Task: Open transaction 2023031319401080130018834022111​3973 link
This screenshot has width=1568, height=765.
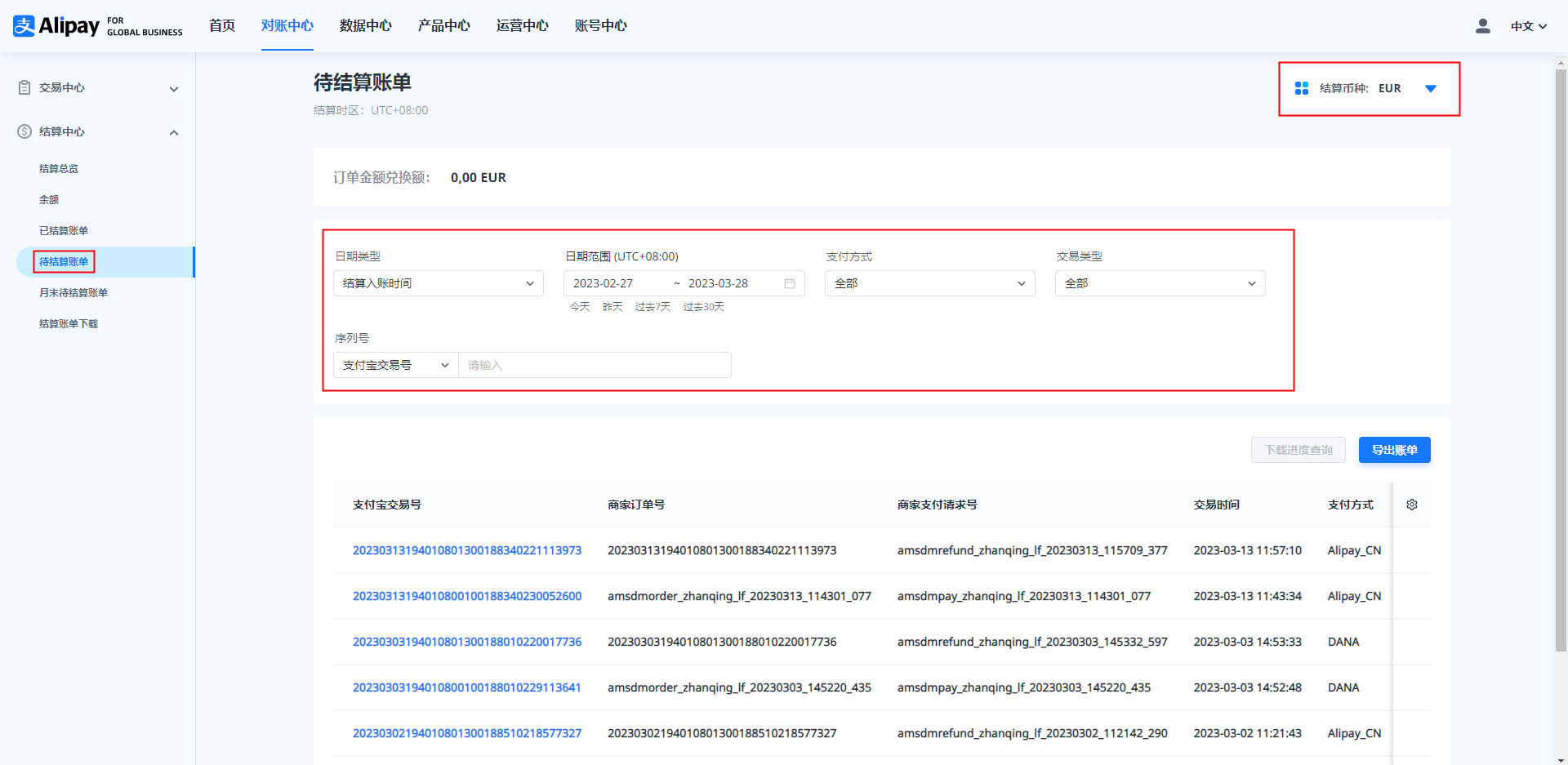Action: (466, 550)
